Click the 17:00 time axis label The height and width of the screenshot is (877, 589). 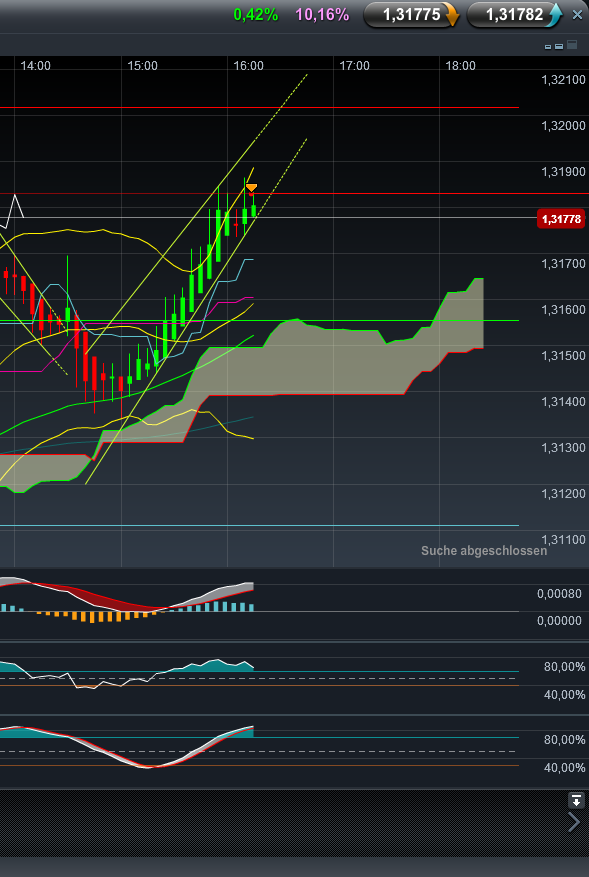pyautogui.click(x=355, y=66)
